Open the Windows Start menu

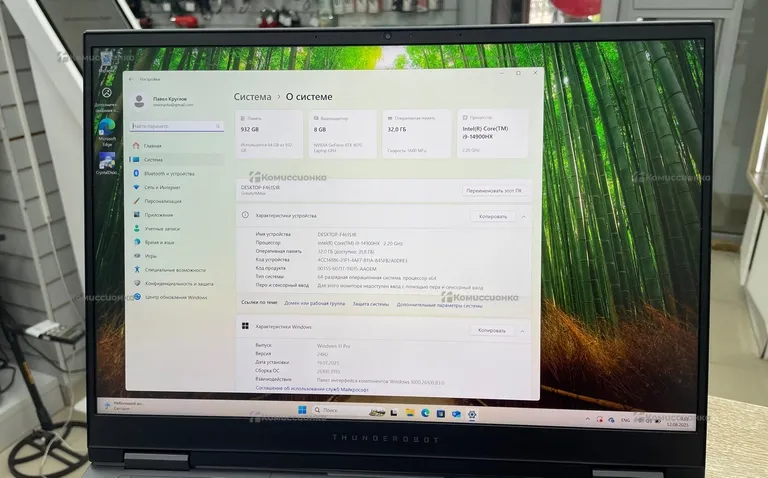pyautogui.click(x=302, y=409)
